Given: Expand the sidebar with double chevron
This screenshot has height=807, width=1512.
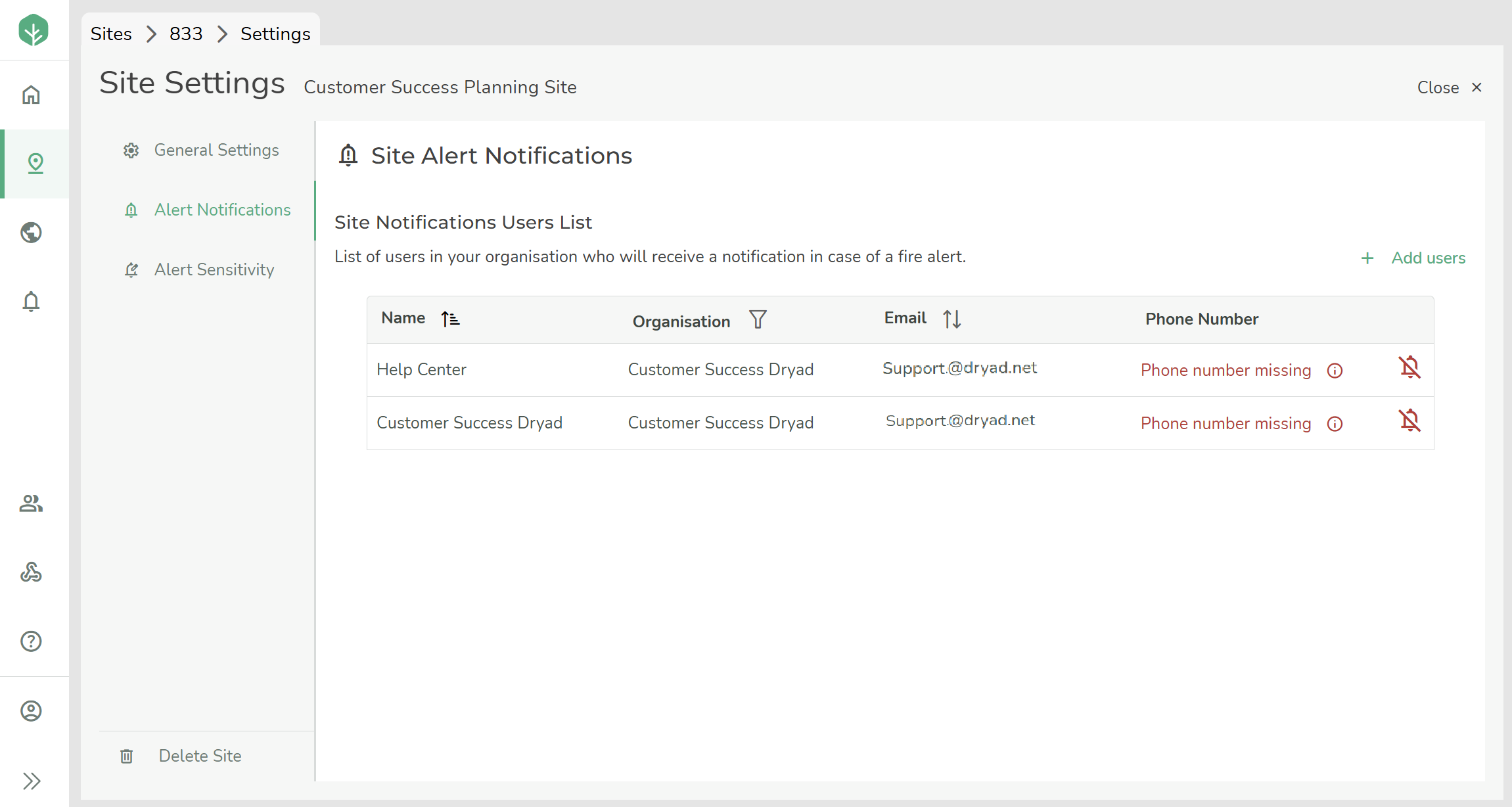Looking at the screenshot, I should pyautogui.click(x=31, y=781).
